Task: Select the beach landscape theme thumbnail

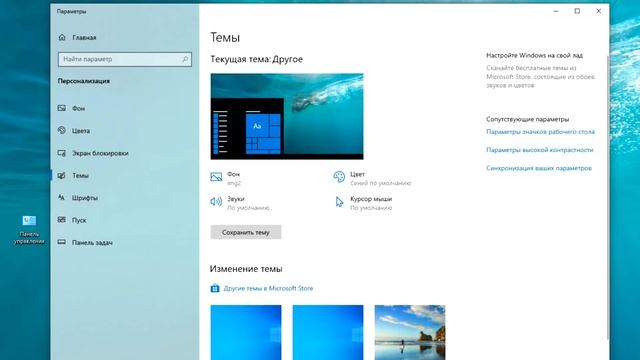Action: pos(410,332)
